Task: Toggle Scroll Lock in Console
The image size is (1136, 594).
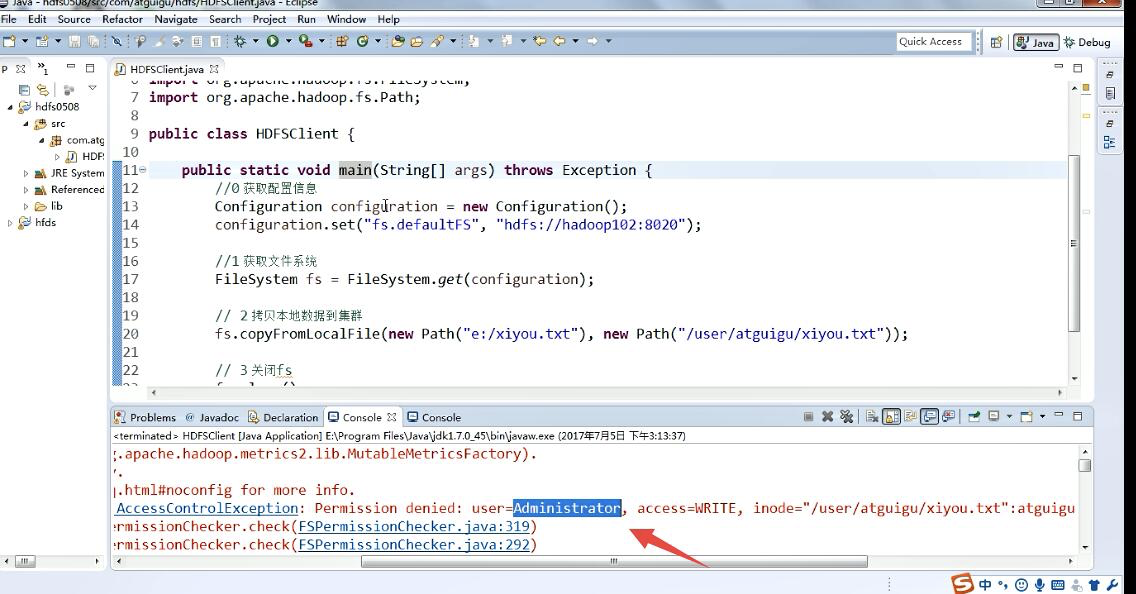Action: (891, 417)
